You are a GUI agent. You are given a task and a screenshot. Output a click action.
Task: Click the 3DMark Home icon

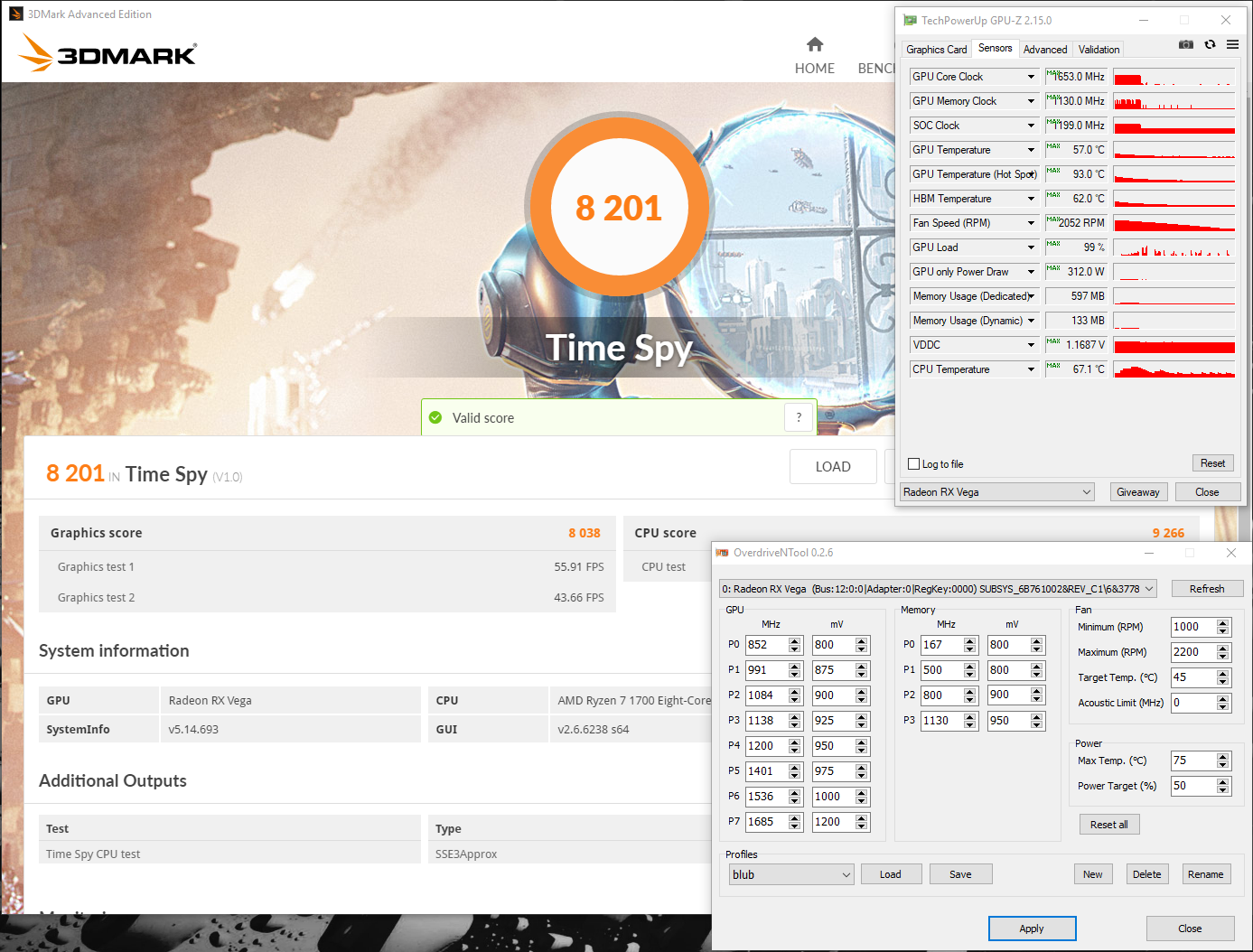coord(815,44)
